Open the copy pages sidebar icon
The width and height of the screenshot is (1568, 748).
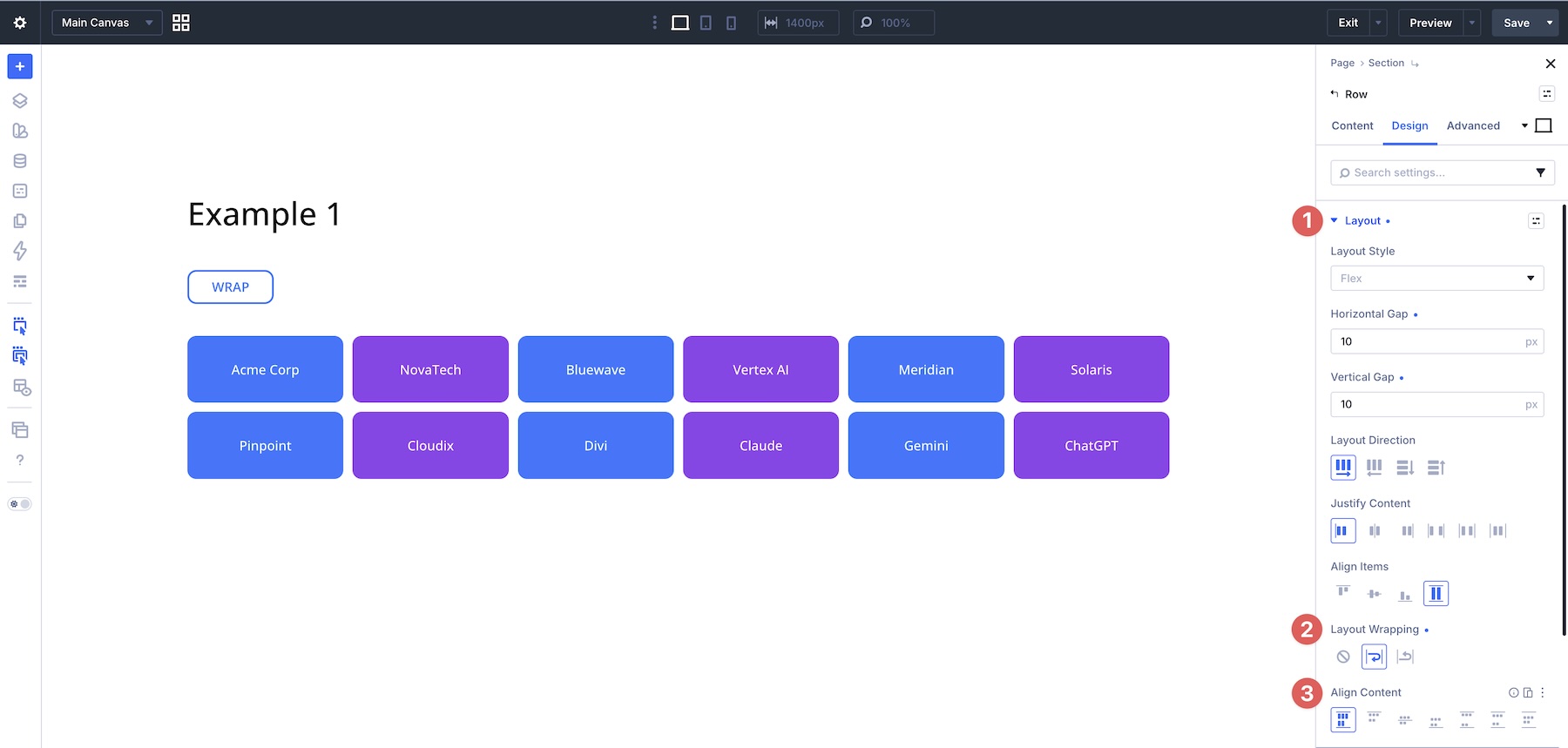point(20,221)
